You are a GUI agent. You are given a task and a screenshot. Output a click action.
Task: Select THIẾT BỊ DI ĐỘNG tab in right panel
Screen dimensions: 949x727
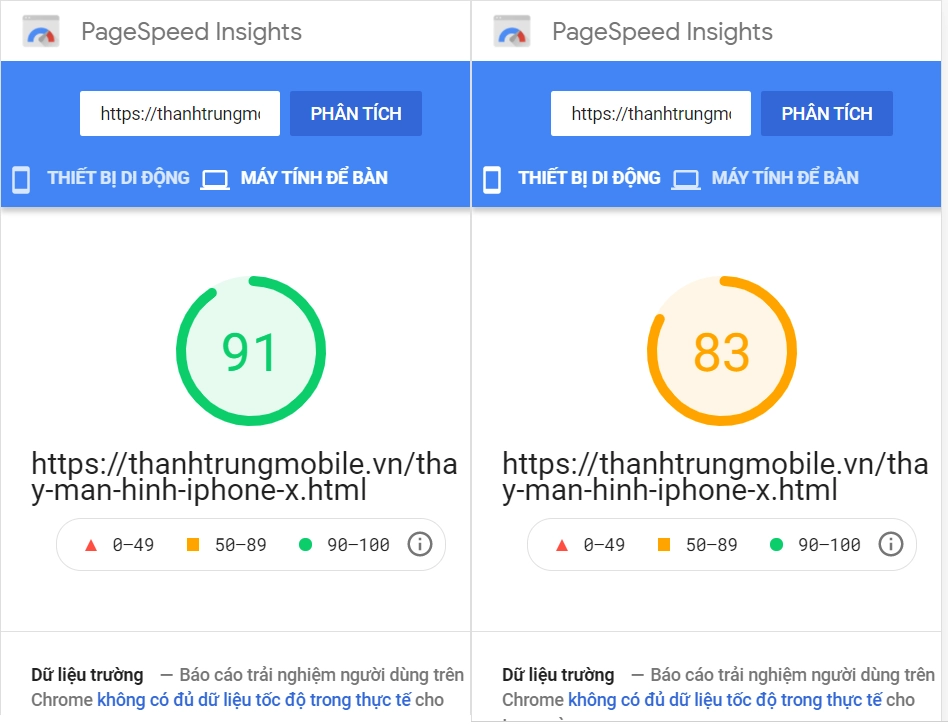[589, 178]
